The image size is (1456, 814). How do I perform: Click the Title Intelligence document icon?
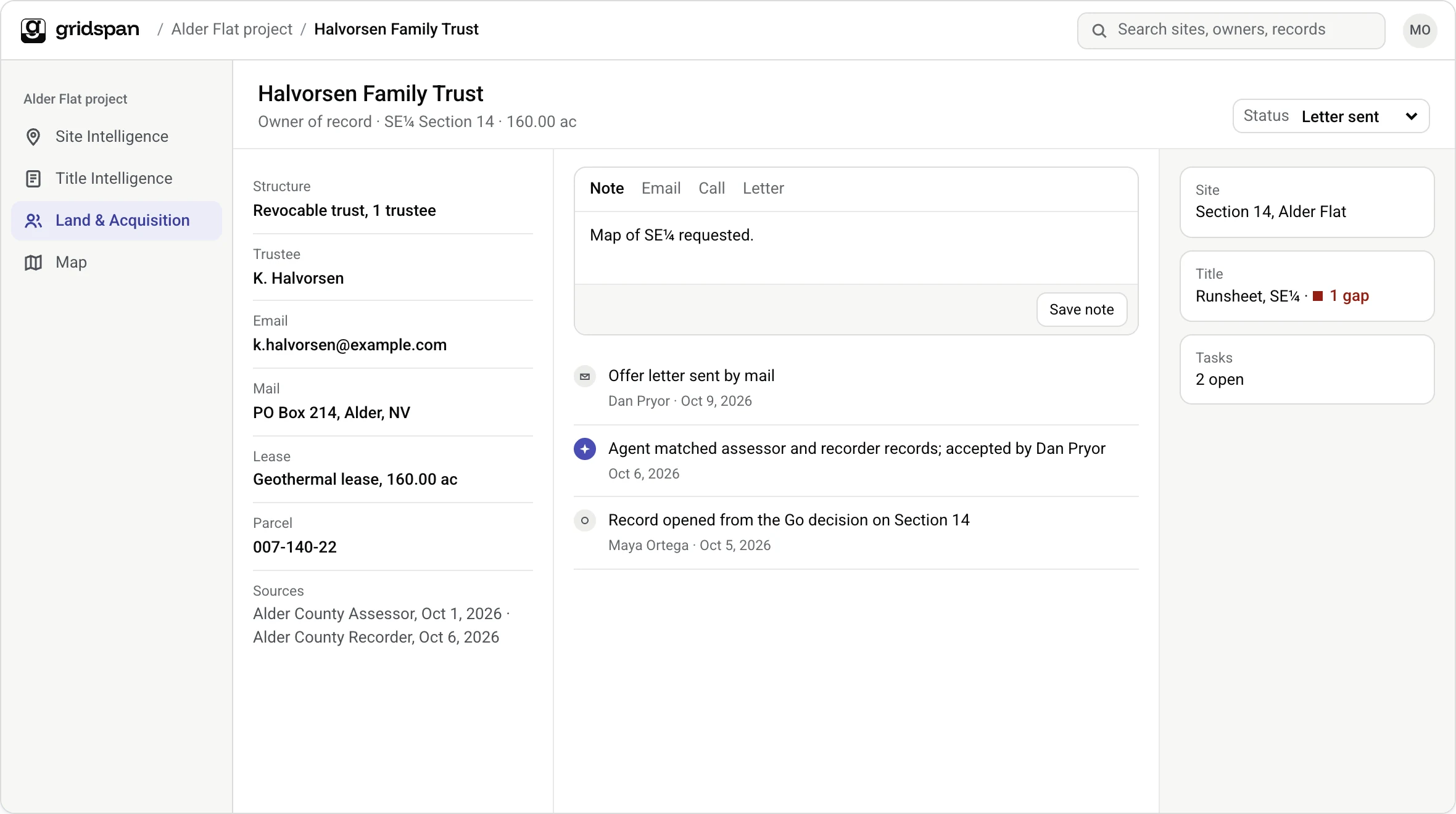pyautogui.click(x=33, y=179)
